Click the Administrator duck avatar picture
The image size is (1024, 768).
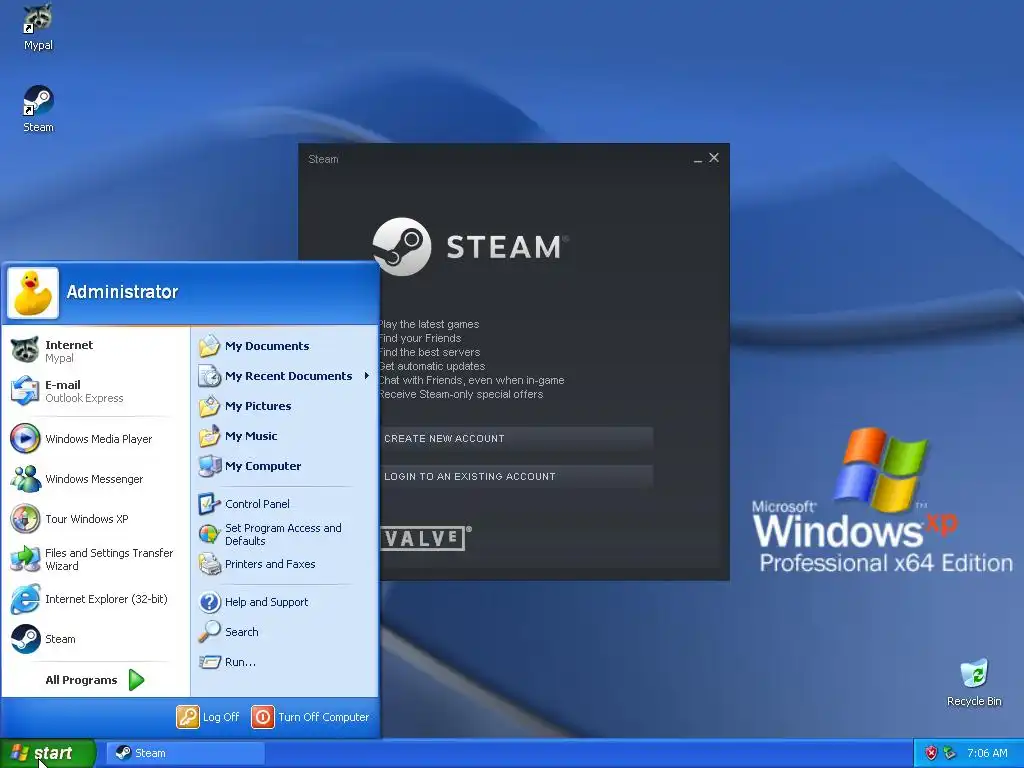pos(33,293)
